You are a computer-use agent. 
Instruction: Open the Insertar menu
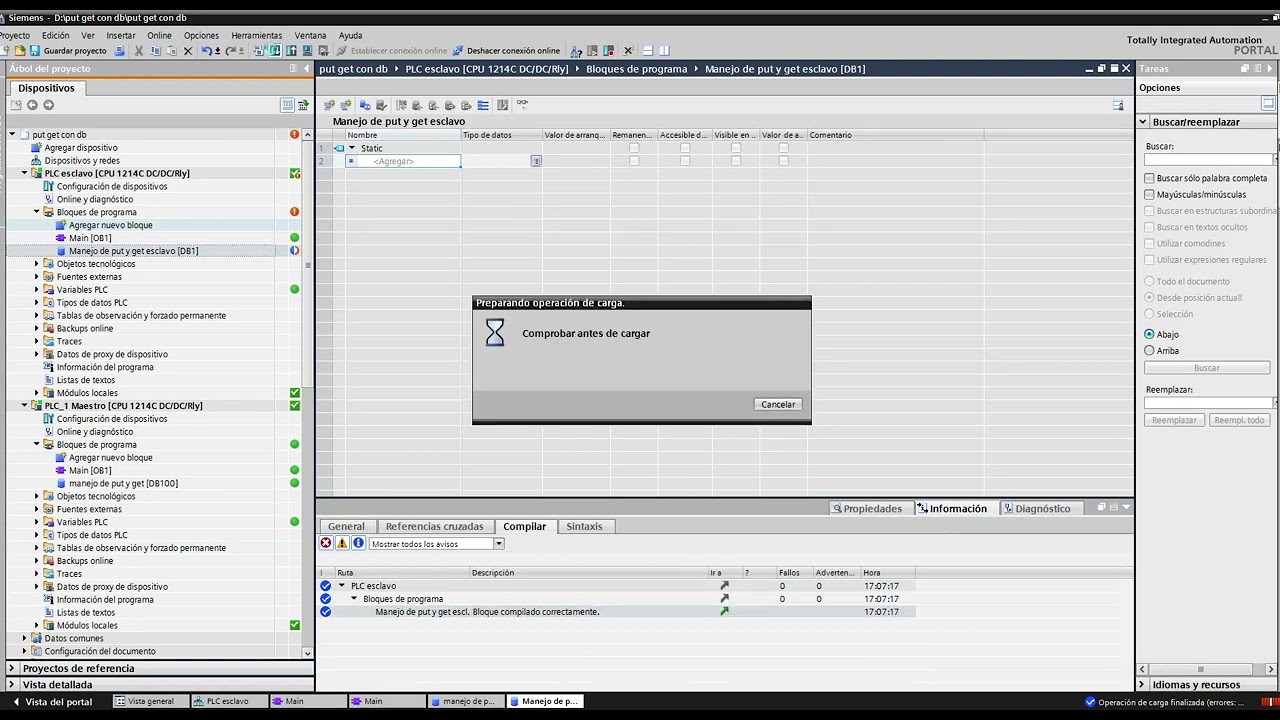(x=121, y=35)
